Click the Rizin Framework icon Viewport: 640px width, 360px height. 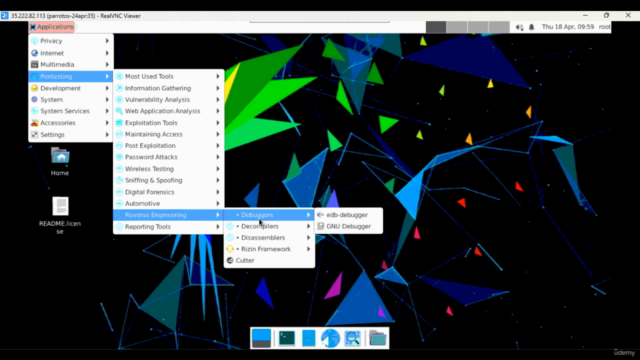pyautogui.click(x=230, y=249)
